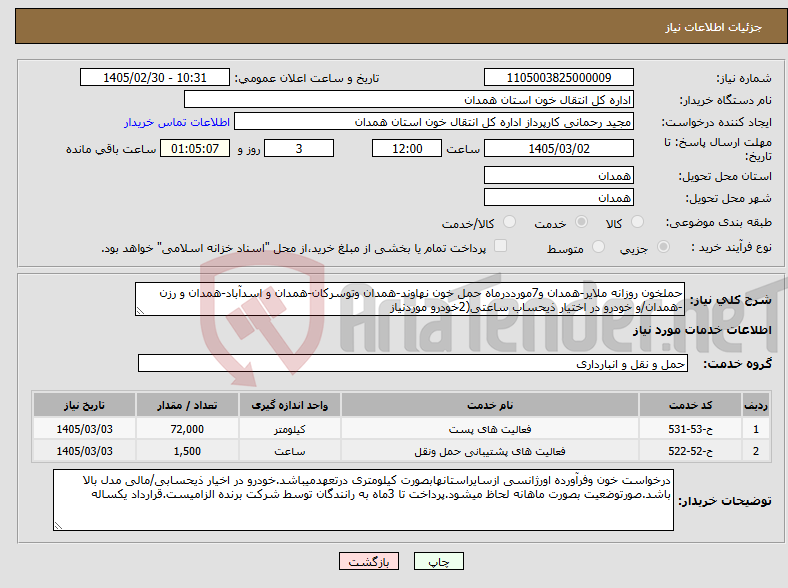Click the resize handle of the buyer notes textarea
Screen dimensions: 788x588
pos(58,526)
